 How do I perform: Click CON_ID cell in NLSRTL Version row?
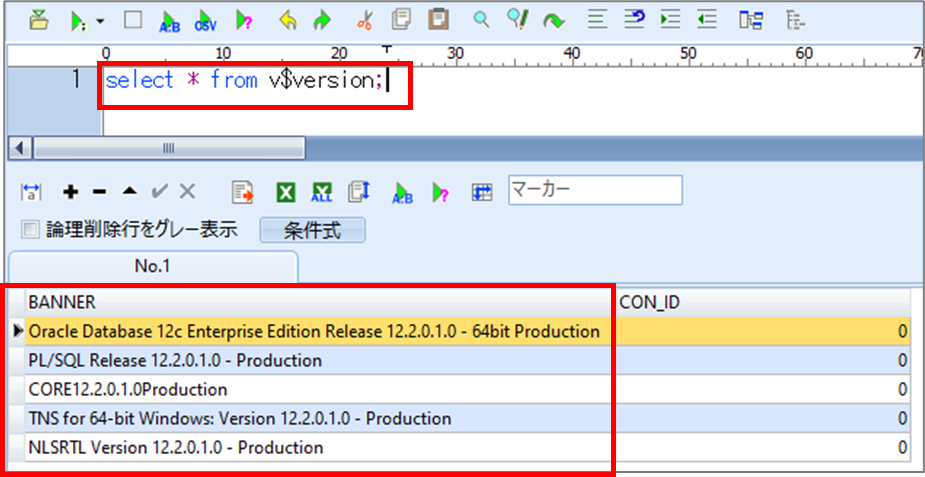(762, 447)
